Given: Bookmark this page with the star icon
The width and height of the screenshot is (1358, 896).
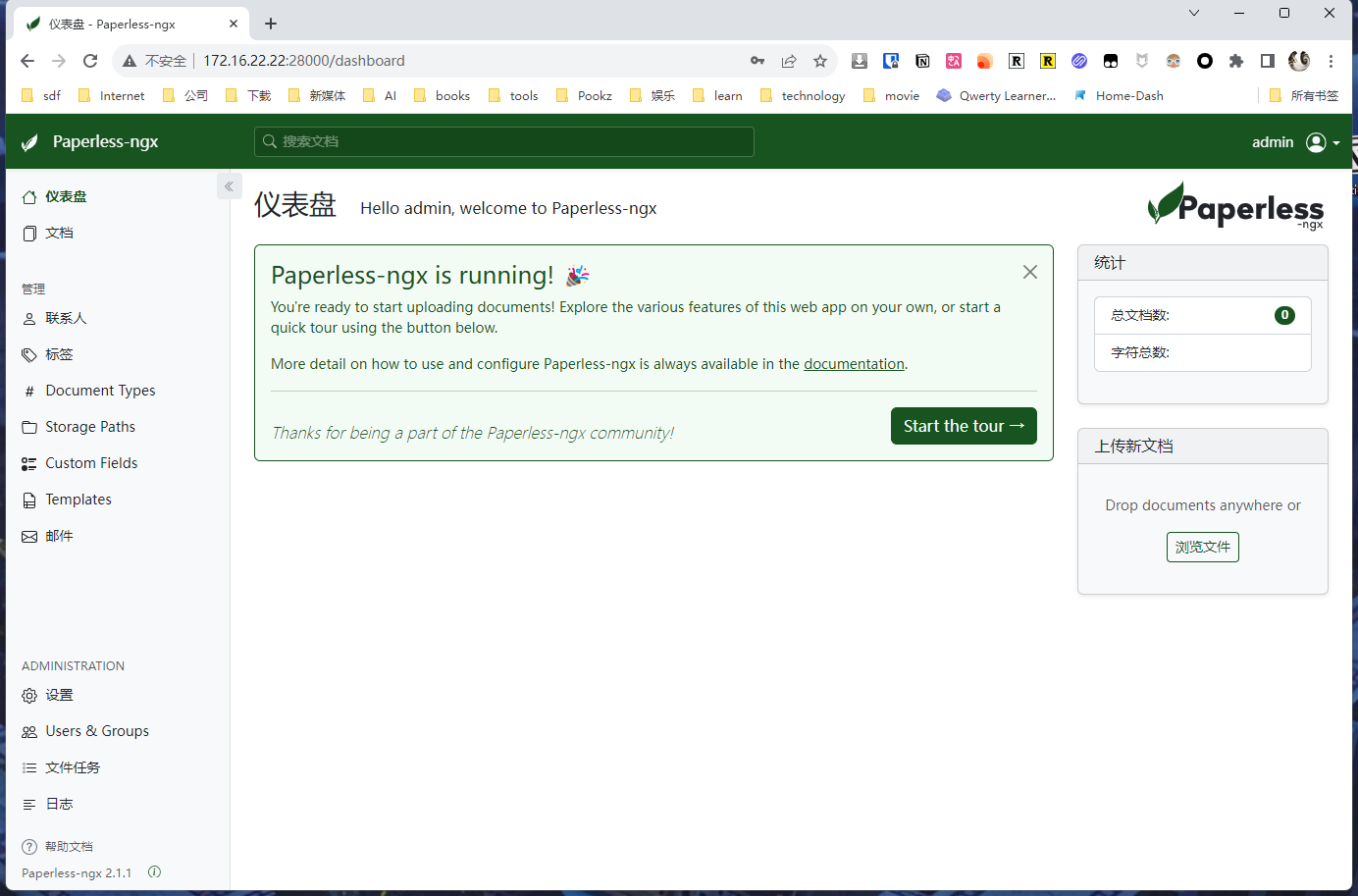Looking at the screenshot, I should [820, 61].
